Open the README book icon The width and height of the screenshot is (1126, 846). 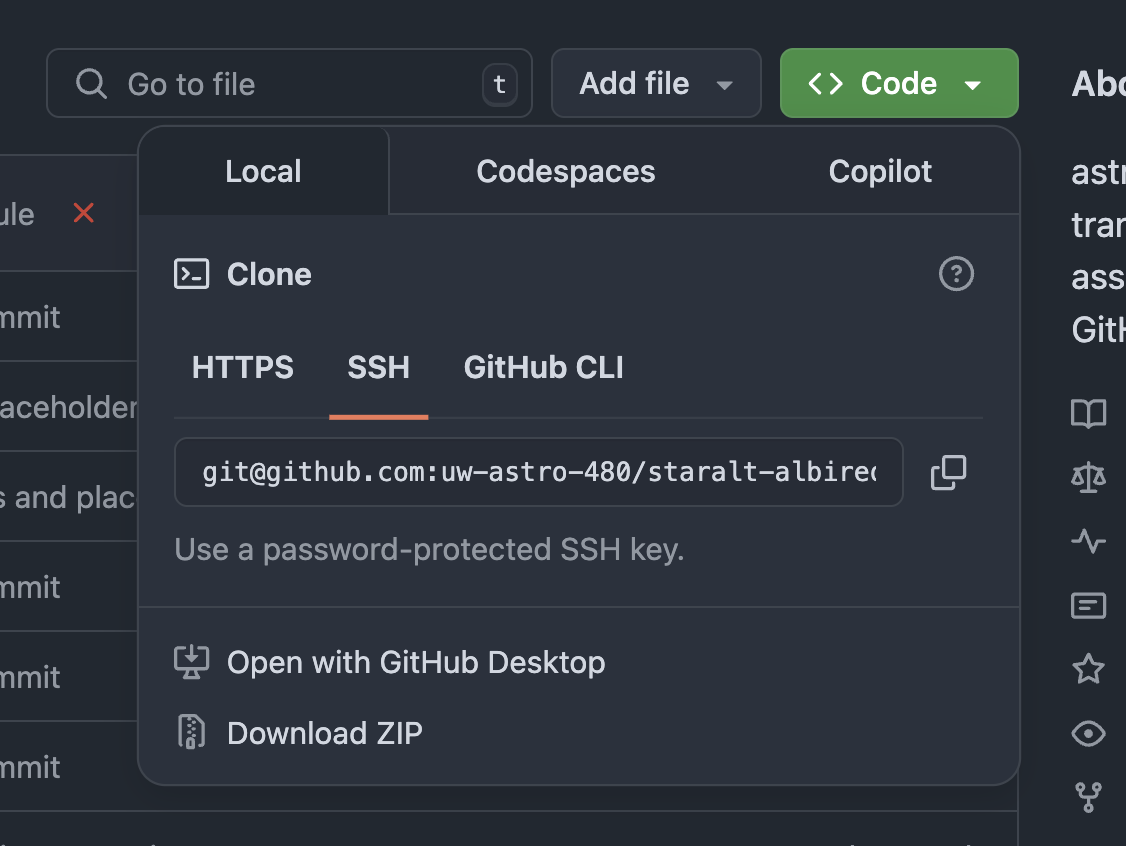(1088, 415)
